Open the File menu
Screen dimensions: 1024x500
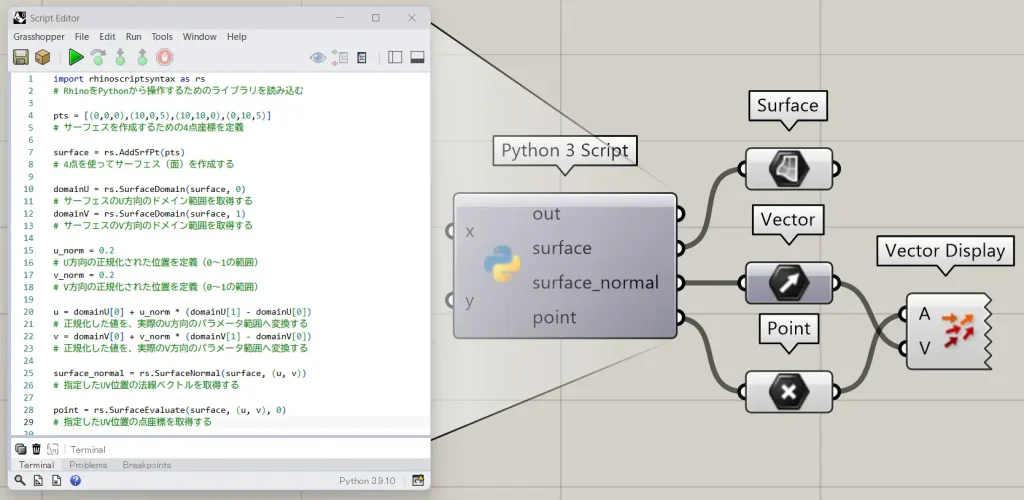pyautogui.click(x=82, y=37)
